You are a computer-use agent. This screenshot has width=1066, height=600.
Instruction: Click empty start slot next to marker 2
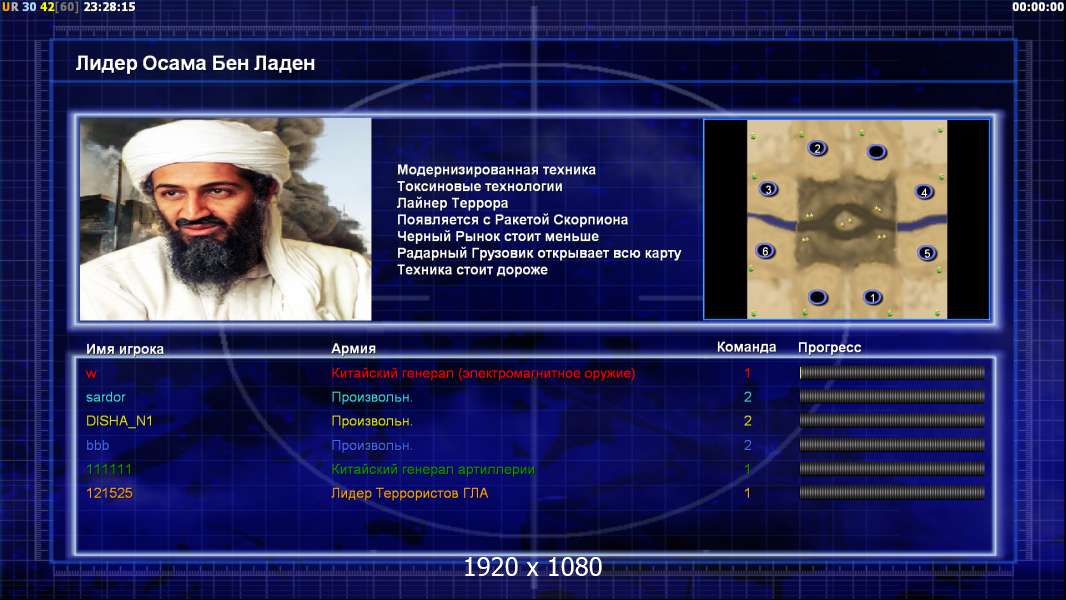tap(876, 152)
